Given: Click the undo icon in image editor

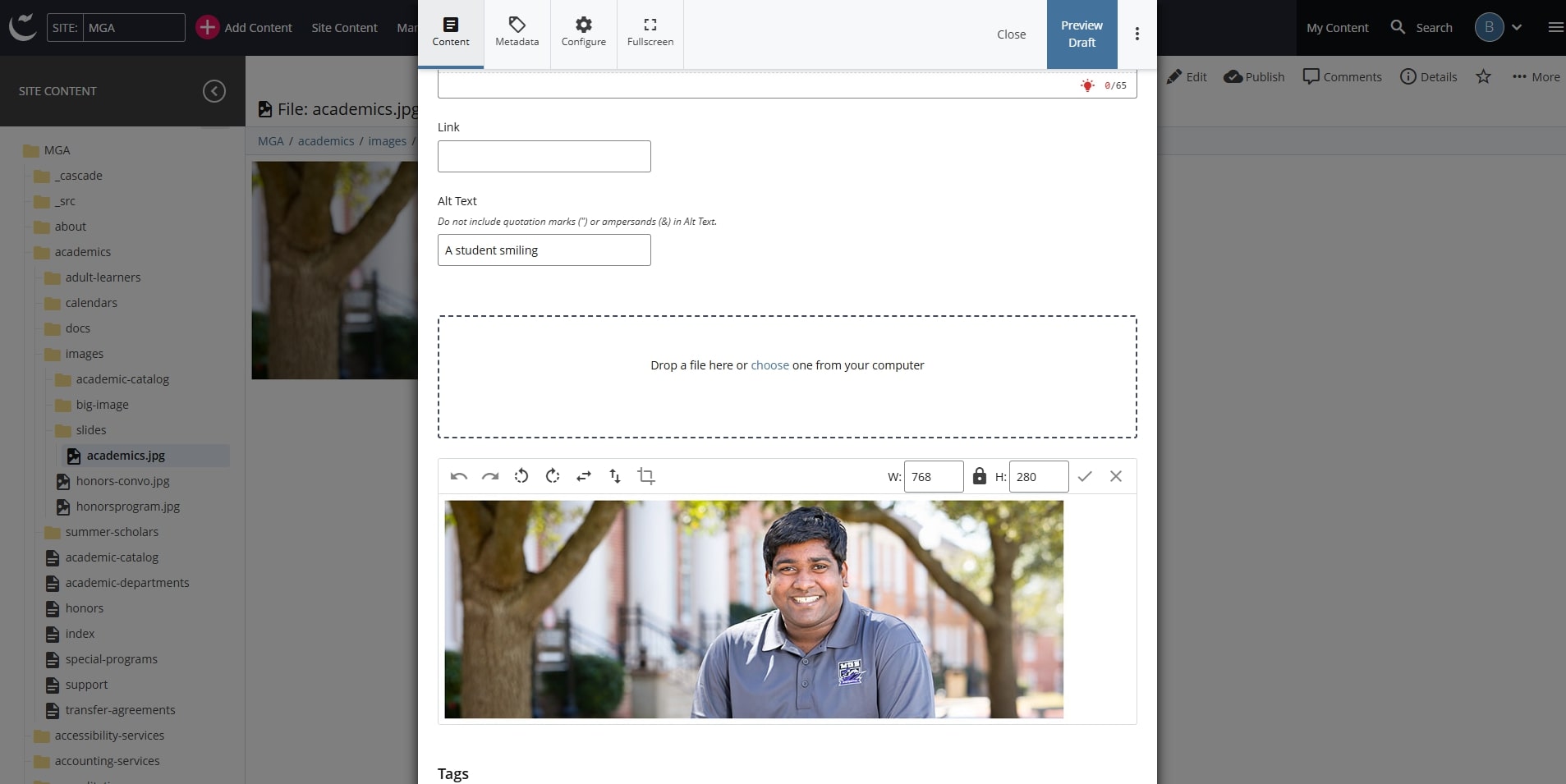Looking at the screenshot, I should pyautogui.click(x=459, y=476).
